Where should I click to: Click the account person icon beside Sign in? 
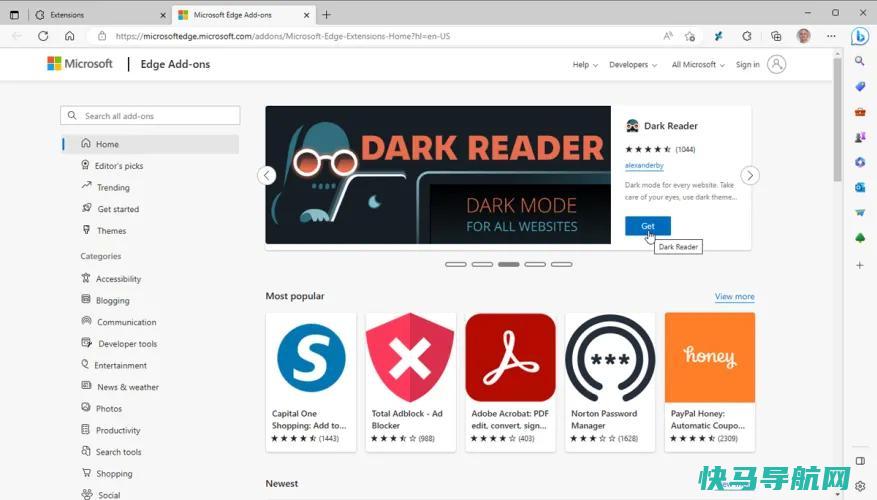click(776, 64)
